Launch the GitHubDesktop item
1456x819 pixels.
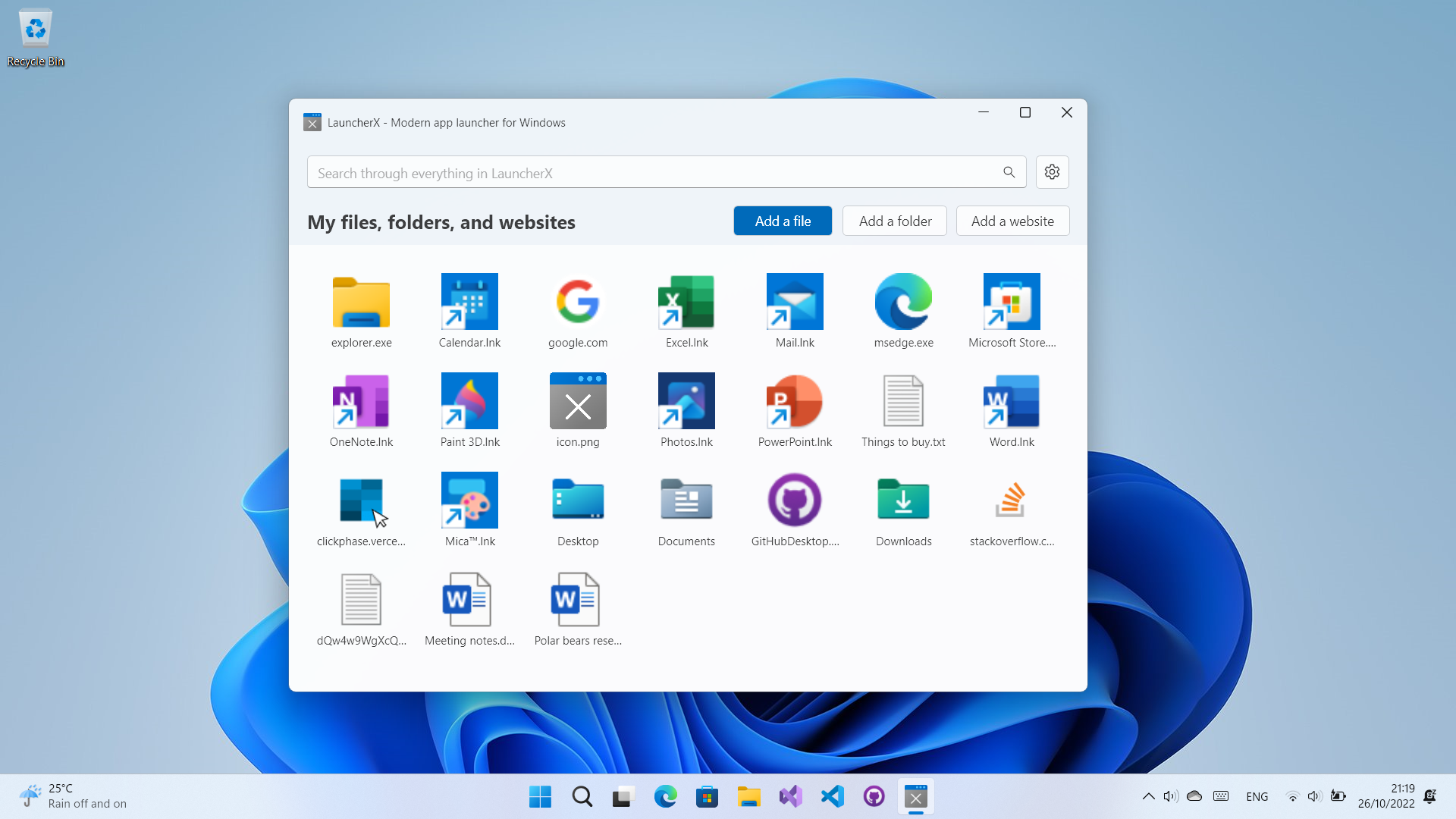pos(795,510)
